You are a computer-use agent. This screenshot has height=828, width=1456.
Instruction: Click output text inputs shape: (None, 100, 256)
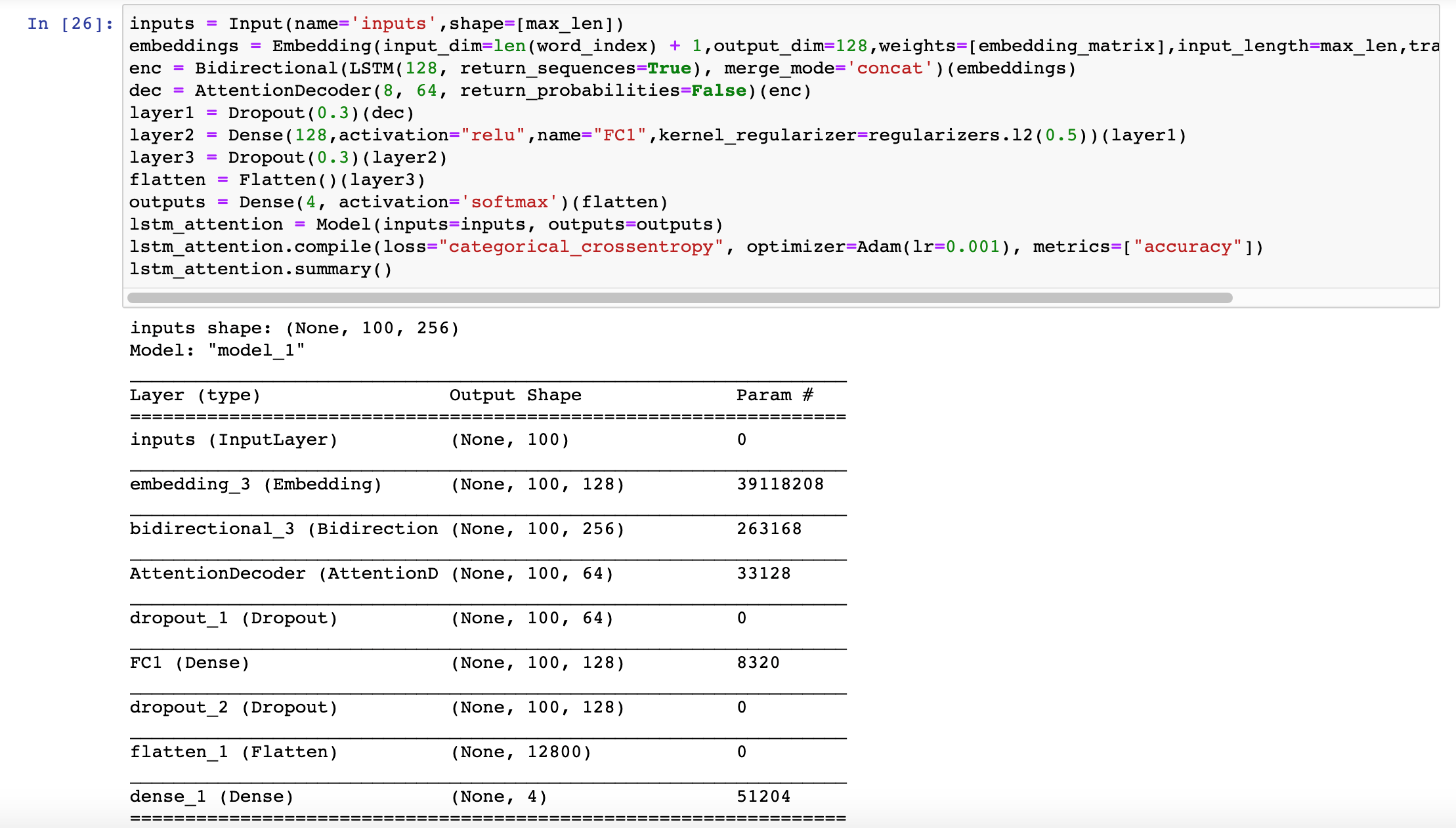point(294,328)
